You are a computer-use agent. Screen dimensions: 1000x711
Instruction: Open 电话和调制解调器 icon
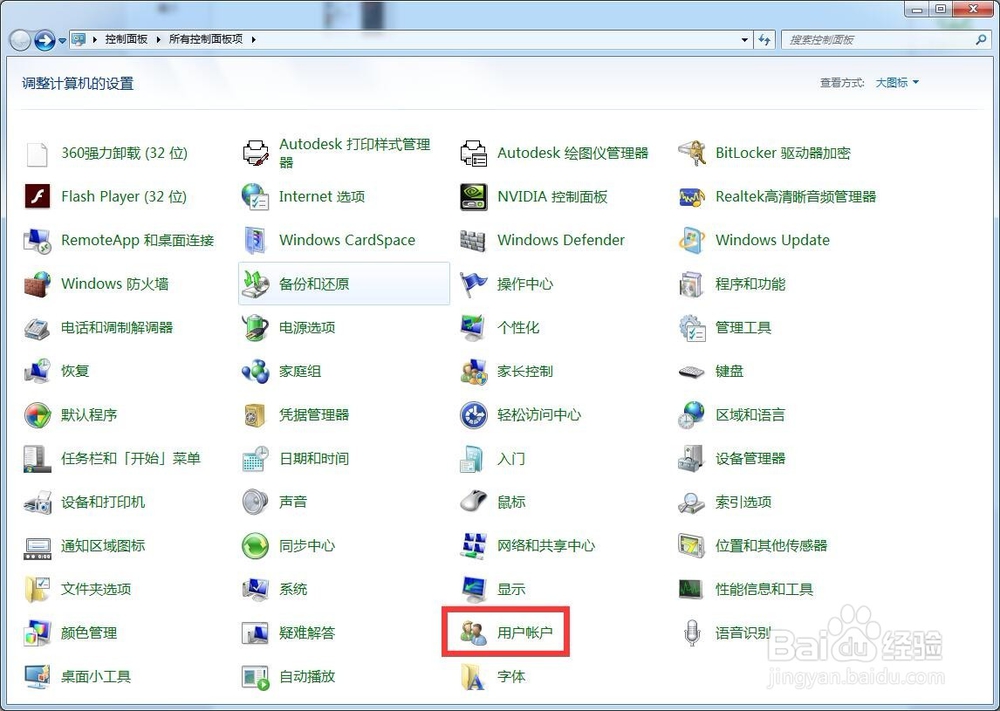click(37, 328)
